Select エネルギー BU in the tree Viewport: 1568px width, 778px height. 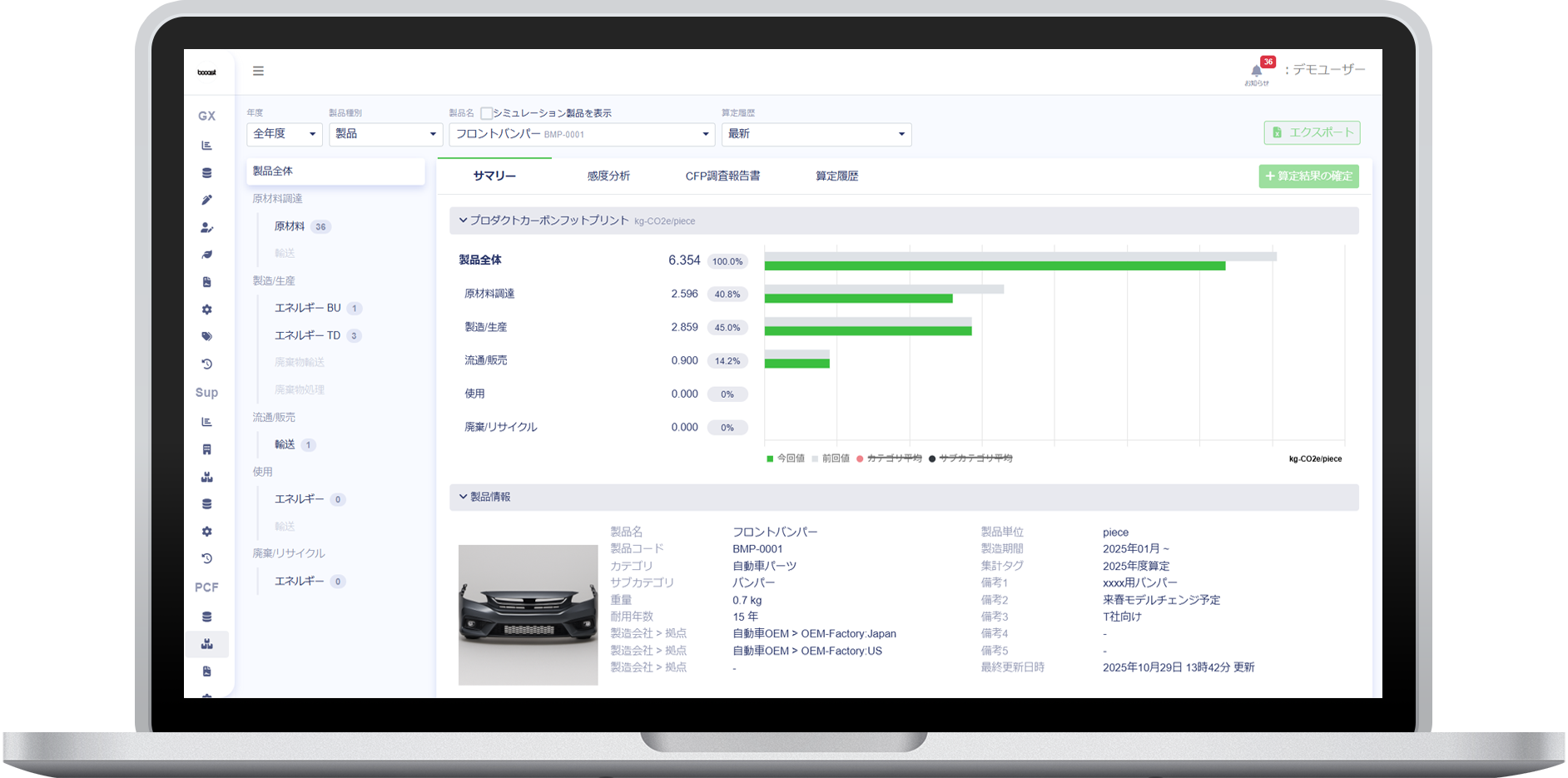(317, 308)
